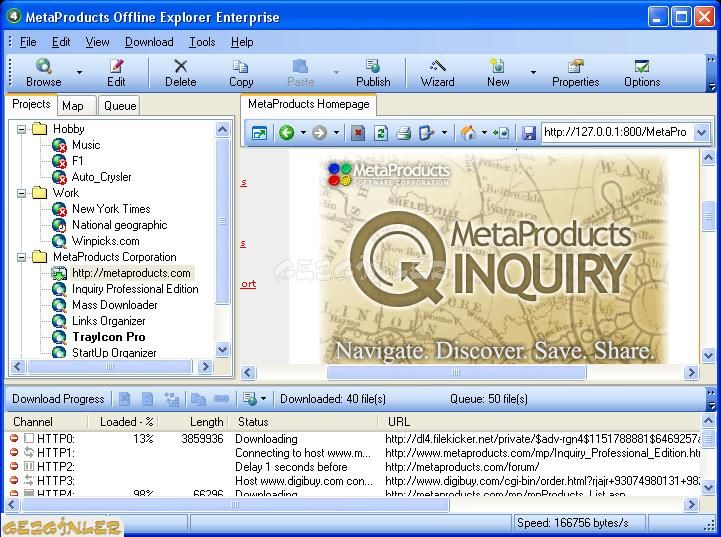Open the File menu
The width and height of the screenshot is (721, 537).
[x=28, y=42]
